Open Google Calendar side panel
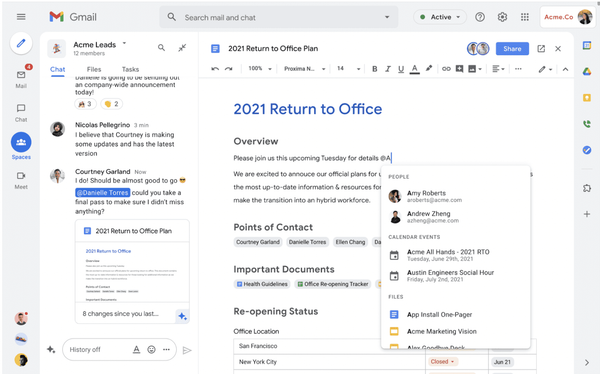The width and height of the screenshot is (600, 374). [587, 45]
